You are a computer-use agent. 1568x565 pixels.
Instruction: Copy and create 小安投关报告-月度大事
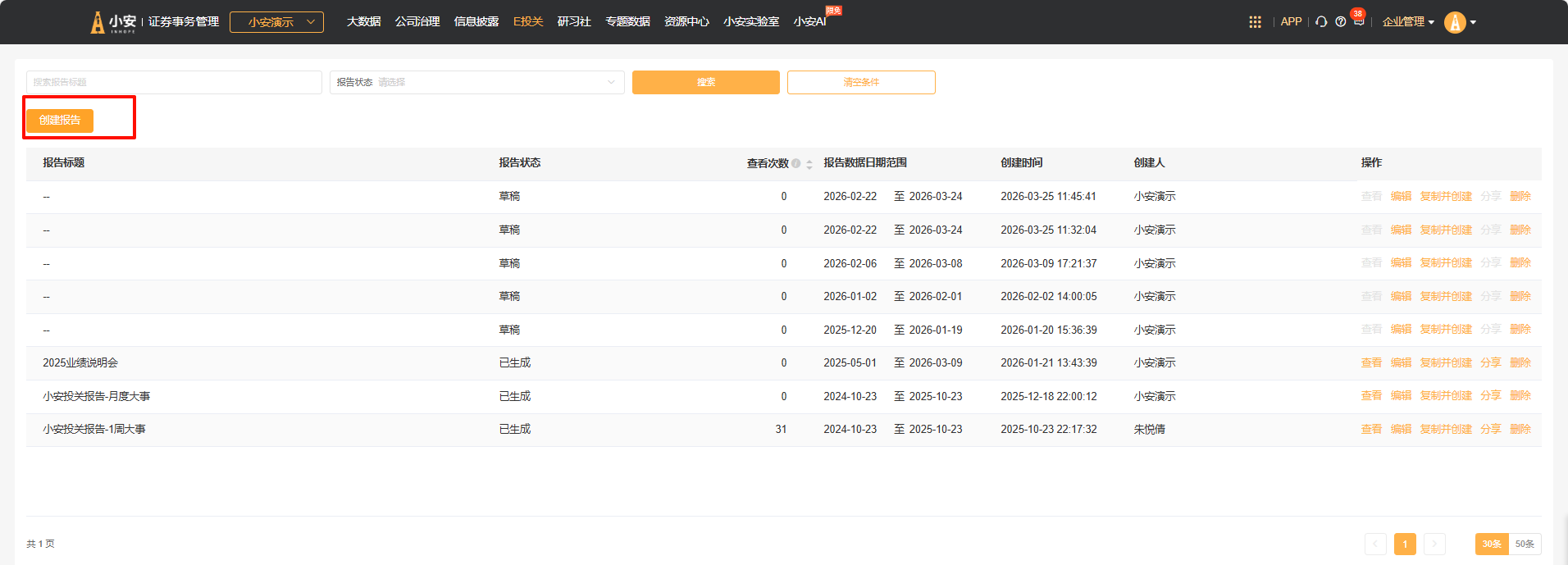(1446, 396)
